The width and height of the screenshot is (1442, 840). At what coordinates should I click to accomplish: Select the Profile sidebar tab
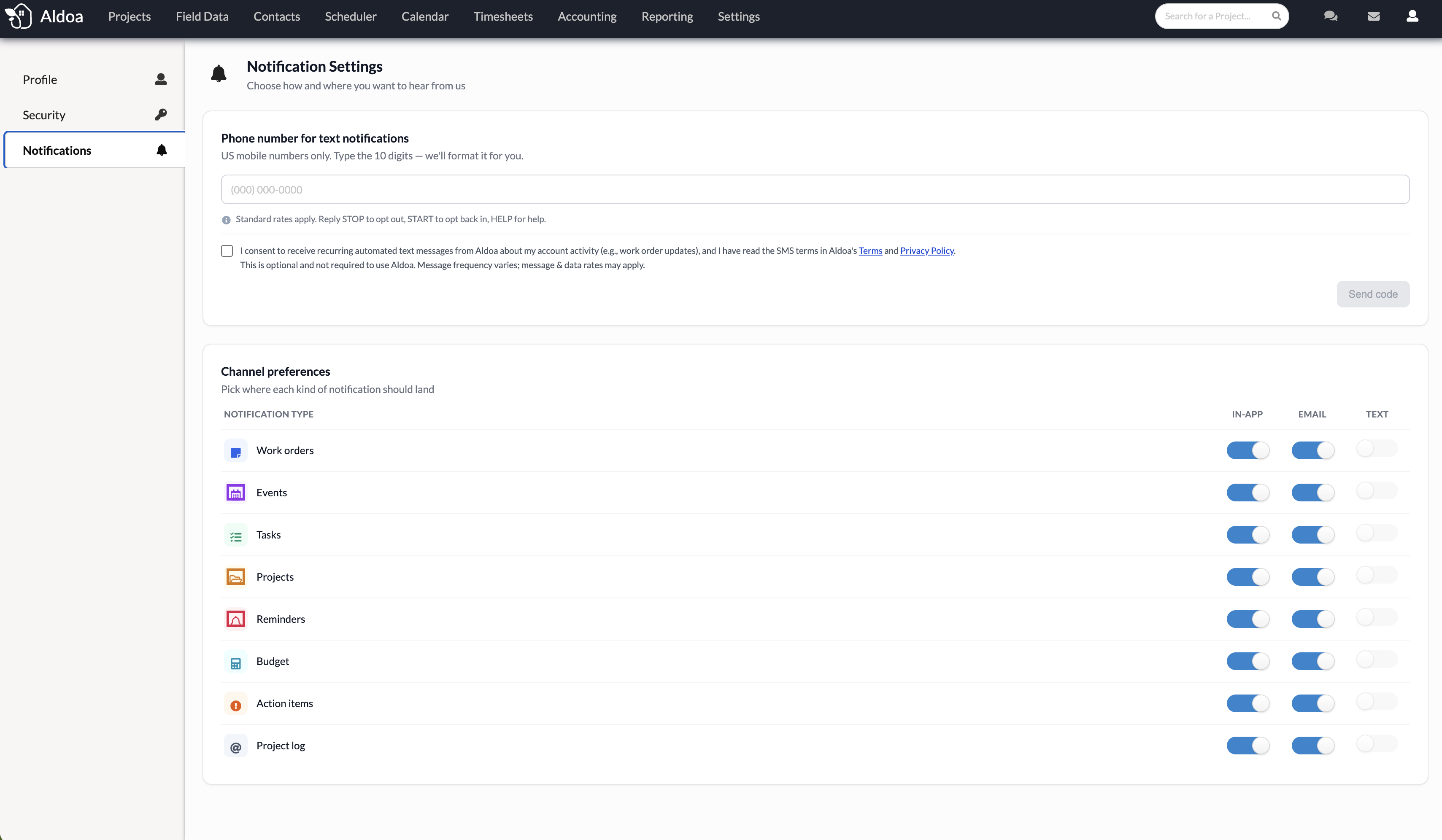[94, 79]
